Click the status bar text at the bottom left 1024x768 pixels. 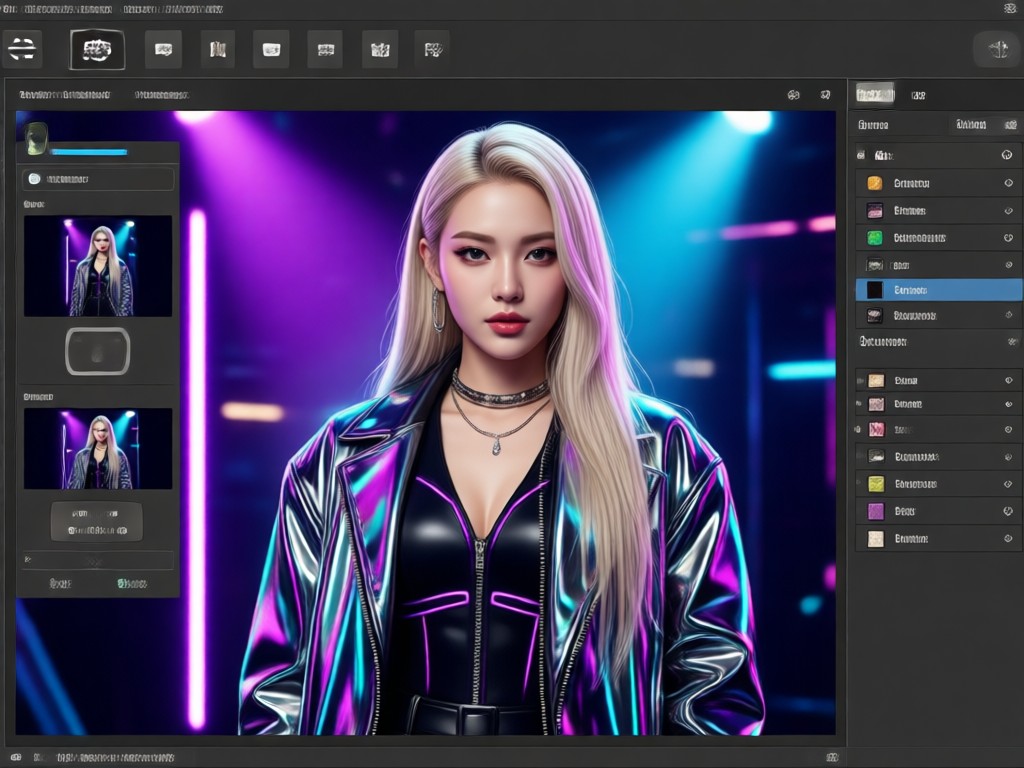(x=115, y=758)
